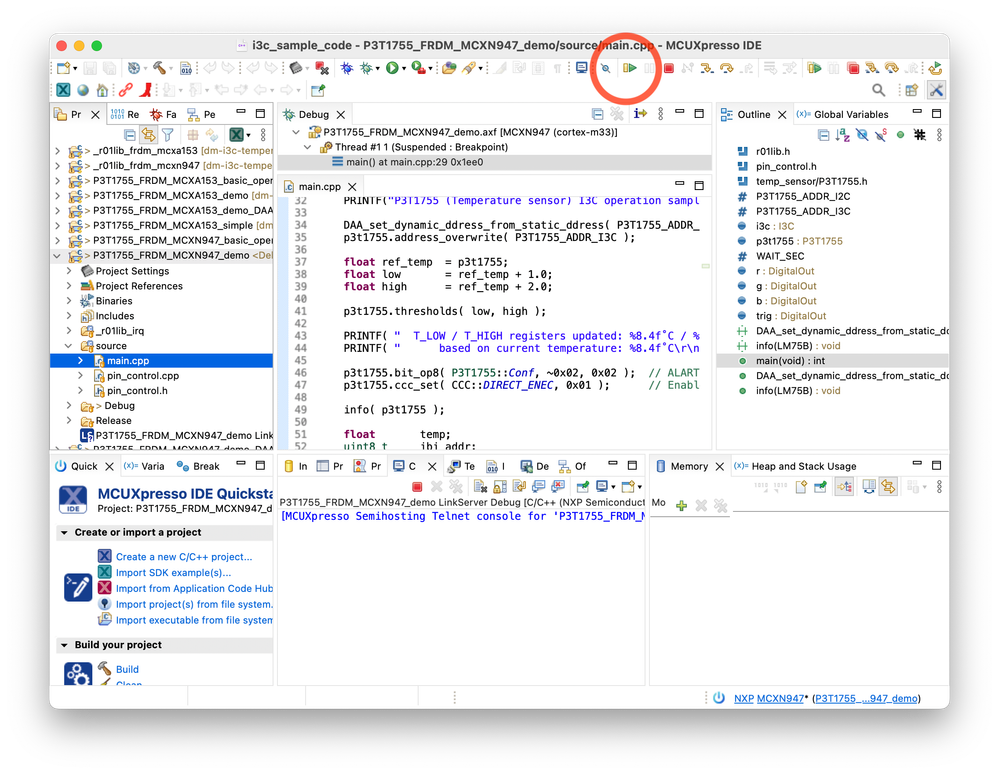Screen dimensions: 999x774
Task: Switch to the Registers tab
Action: (x=125, y=115)
